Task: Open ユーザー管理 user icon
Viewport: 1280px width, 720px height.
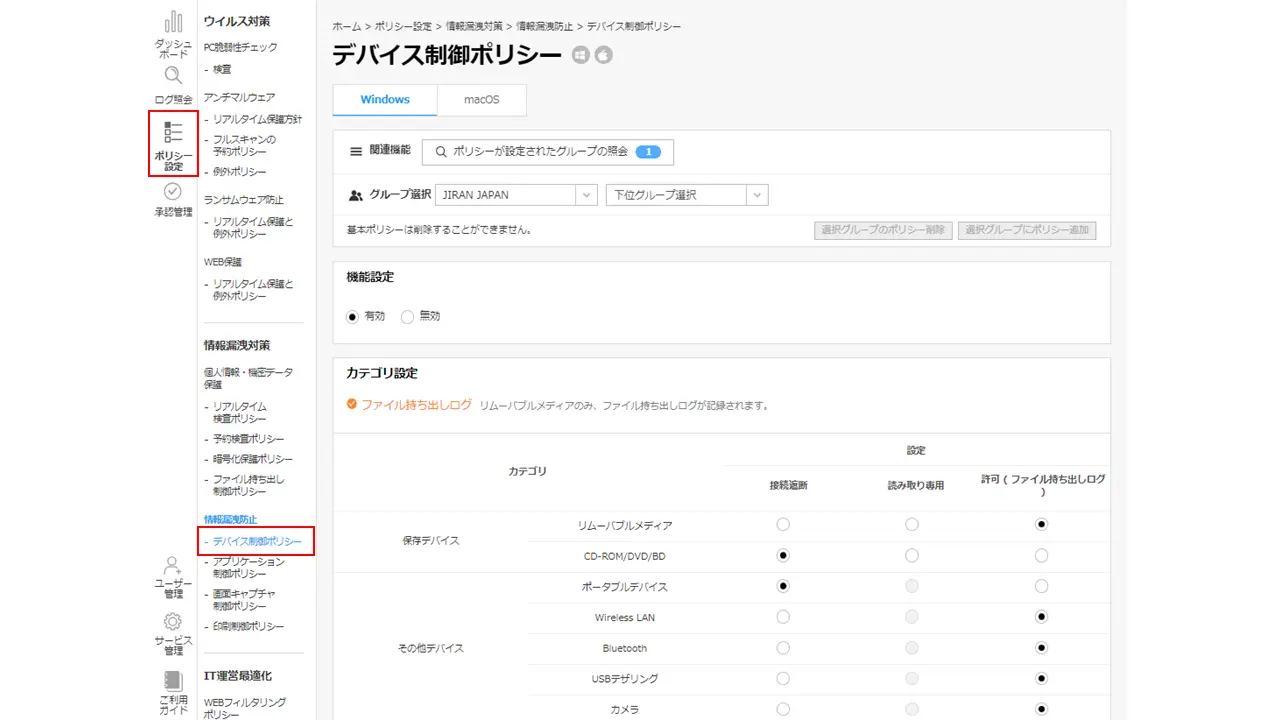Action: coord(173,566)
